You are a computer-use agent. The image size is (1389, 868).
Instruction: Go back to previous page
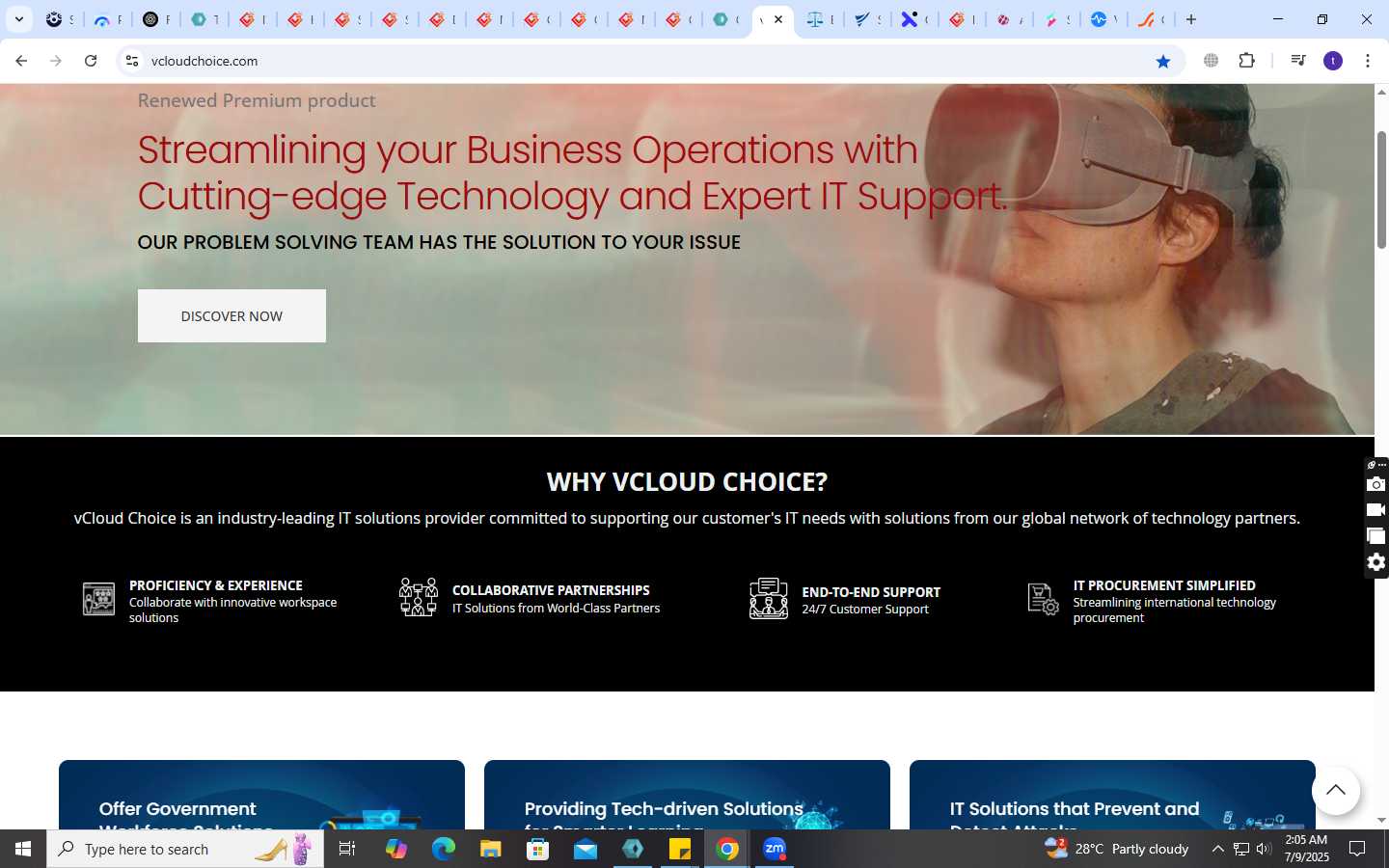[x=21, y=61]
